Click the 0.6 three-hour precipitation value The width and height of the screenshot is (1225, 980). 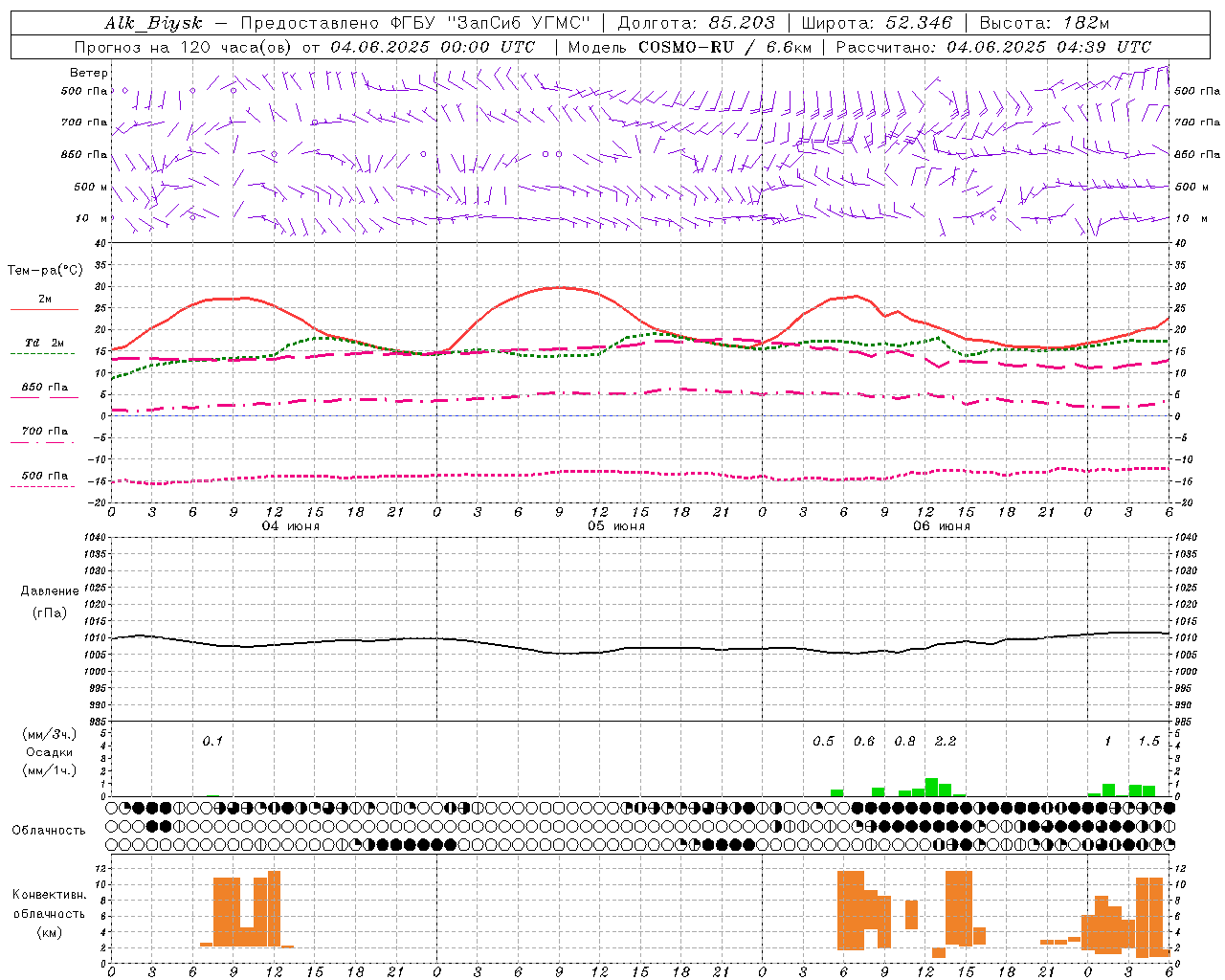point(864,741)
